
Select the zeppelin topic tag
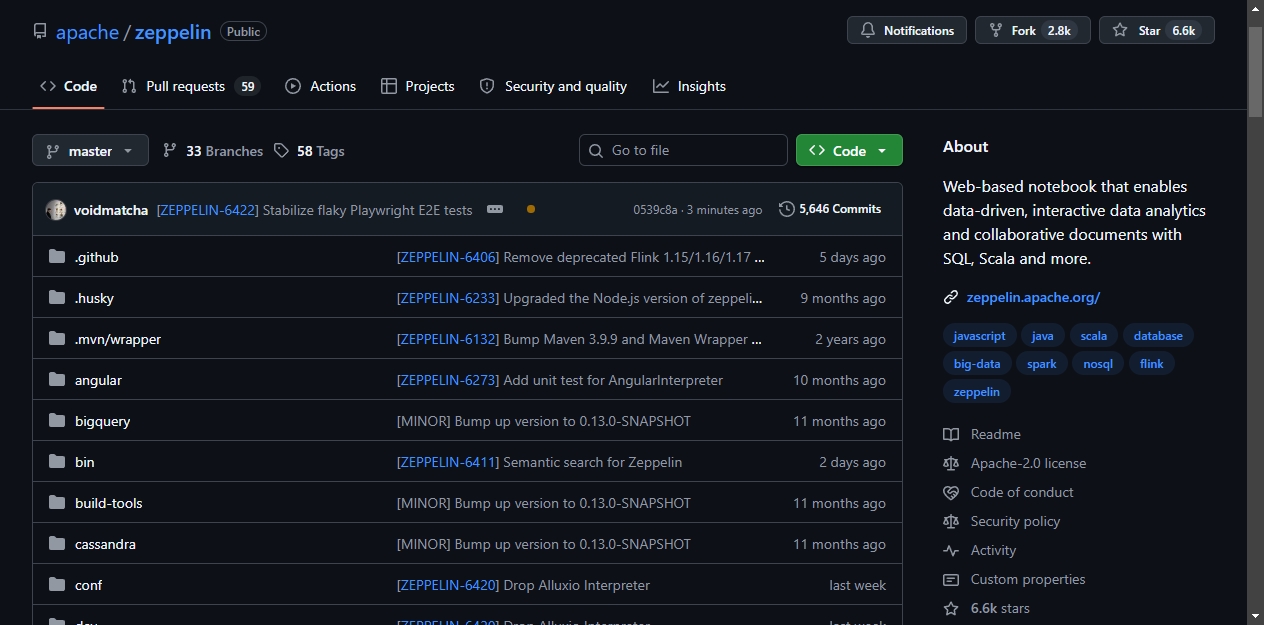click(977, 392)
